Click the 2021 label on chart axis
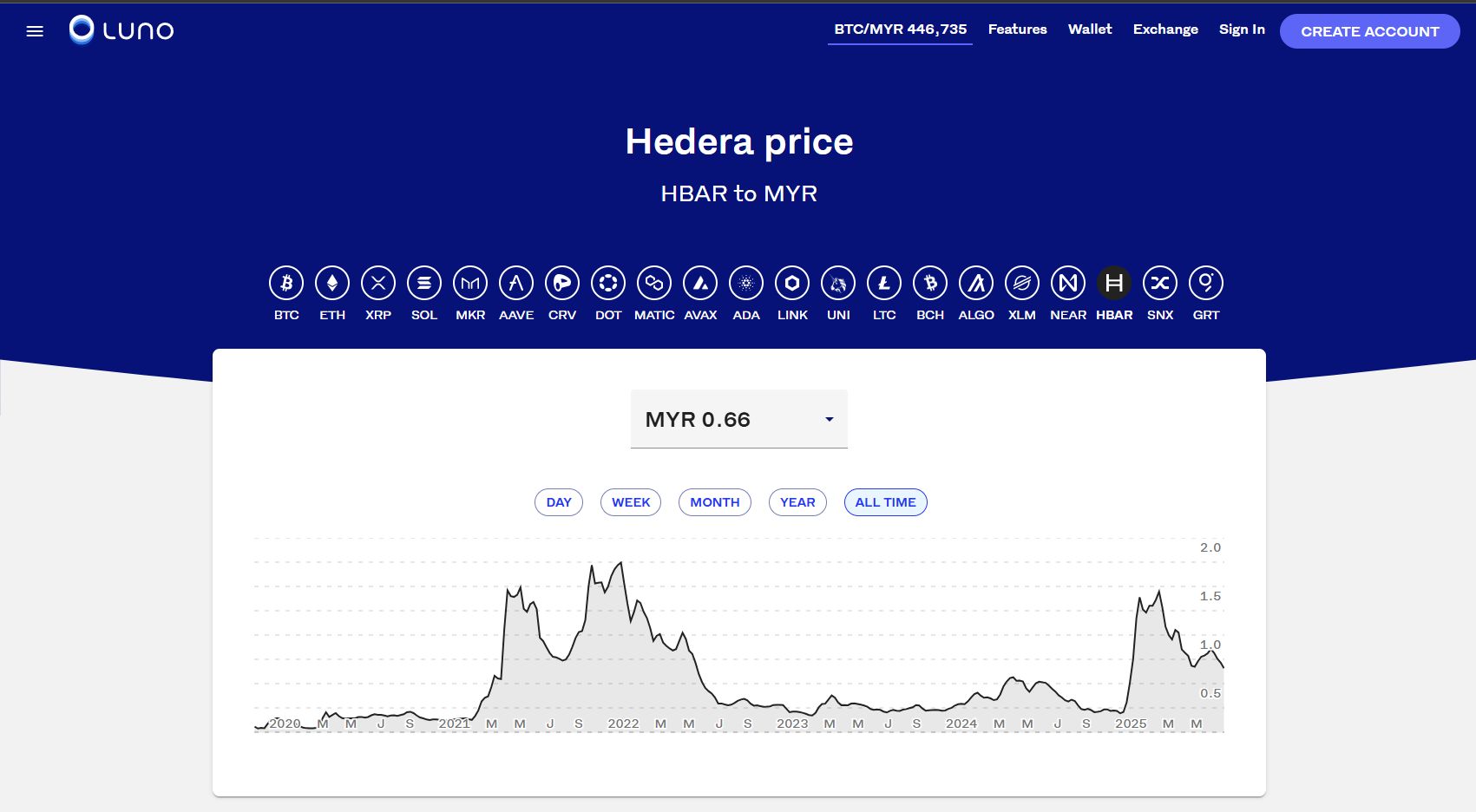1476x812 pixels. pyautogui.click(x=454, y=724)
